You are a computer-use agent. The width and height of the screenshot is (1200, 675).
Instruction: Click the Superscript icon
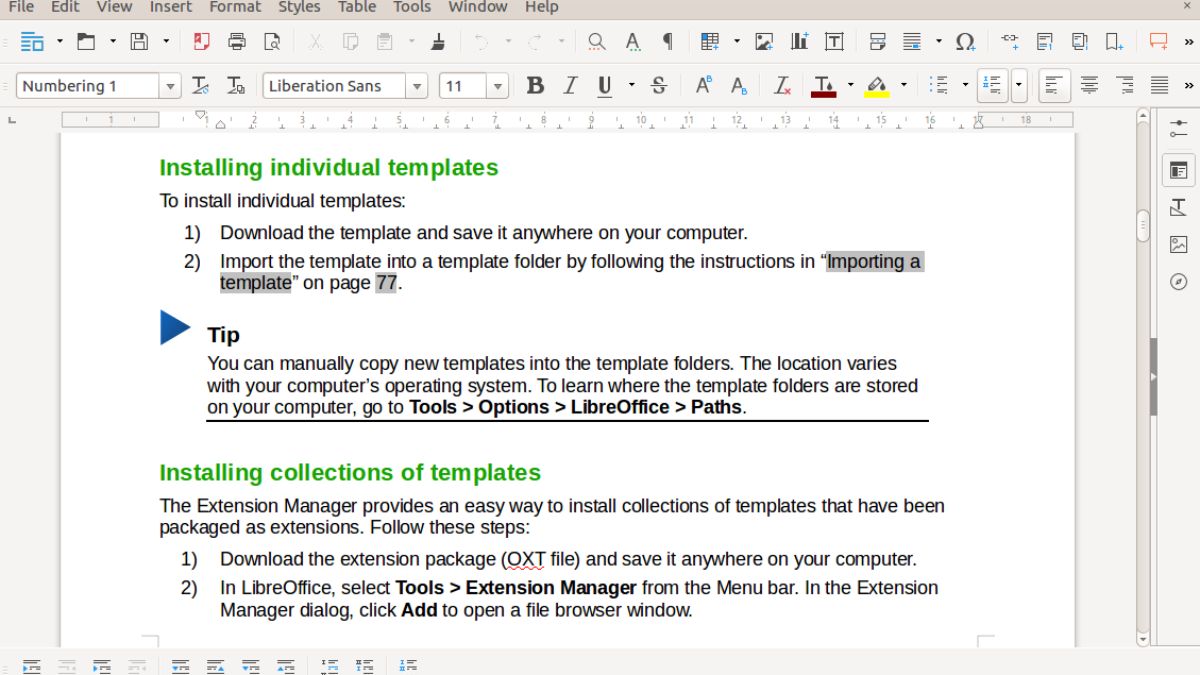(704, 86)
